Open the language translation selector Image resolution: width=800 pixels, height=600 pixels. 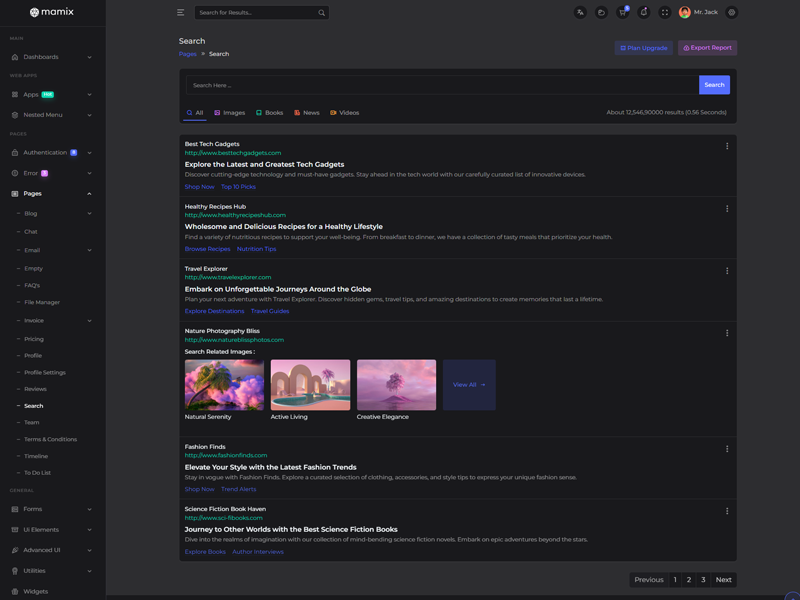[580, 13]
